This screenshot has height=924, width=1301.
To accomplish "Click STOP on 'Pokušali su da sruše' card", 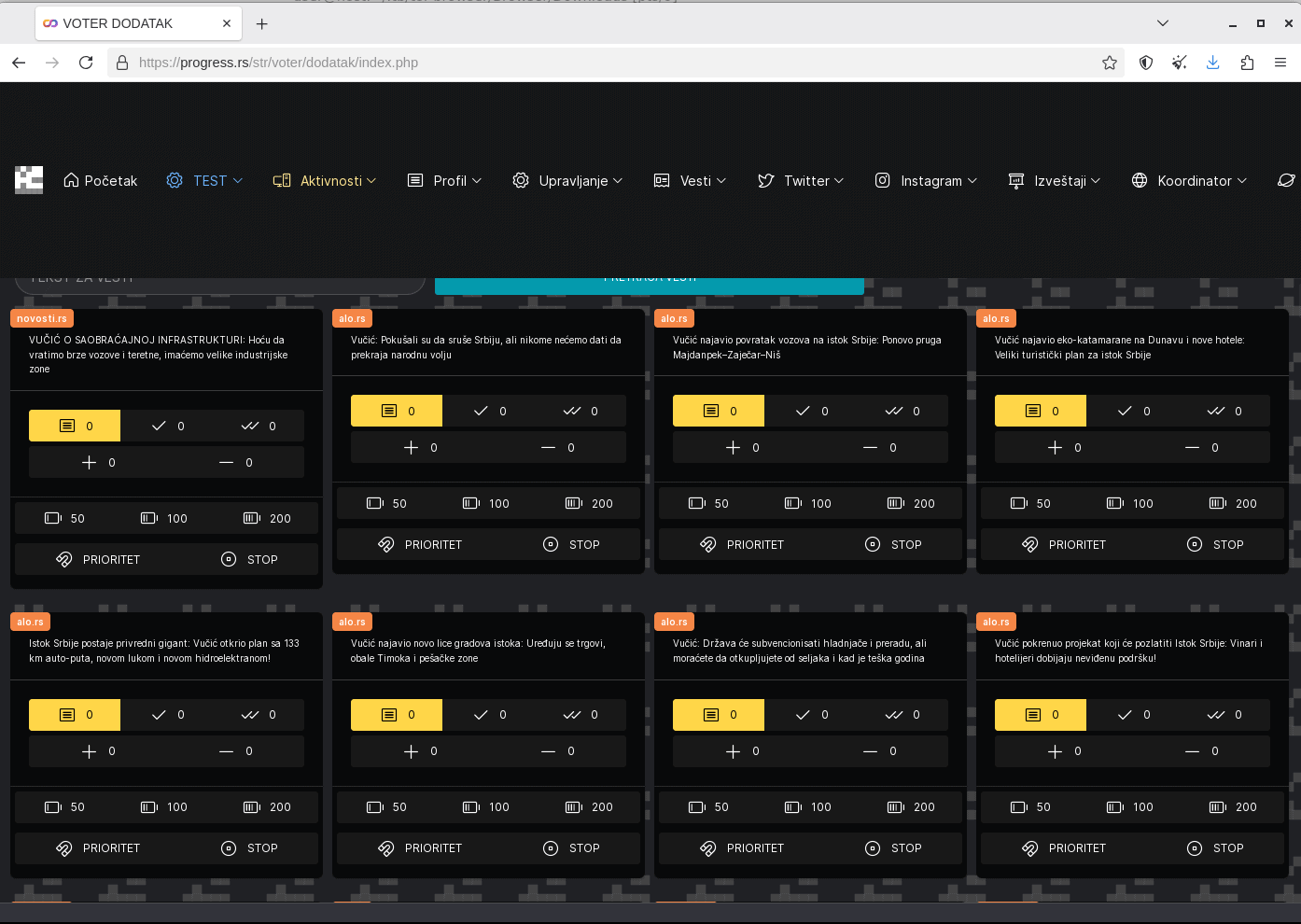I will coord(571,545).
